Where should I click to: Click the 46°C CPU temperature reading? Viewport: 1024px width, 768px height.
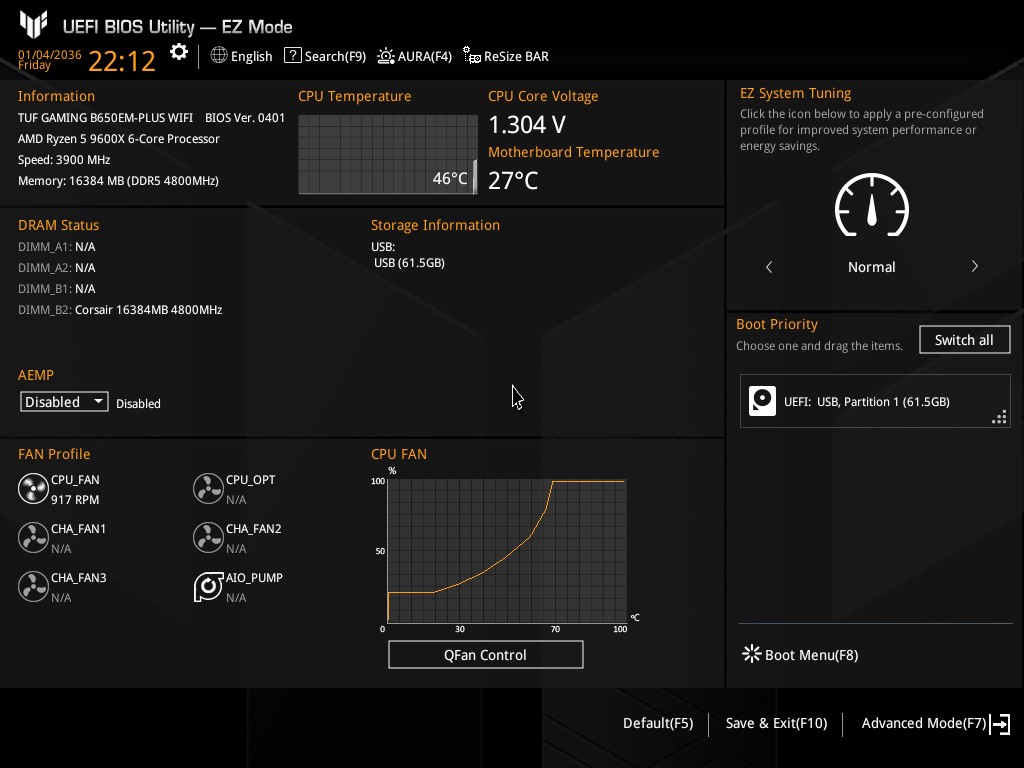[x=450, y=178]
